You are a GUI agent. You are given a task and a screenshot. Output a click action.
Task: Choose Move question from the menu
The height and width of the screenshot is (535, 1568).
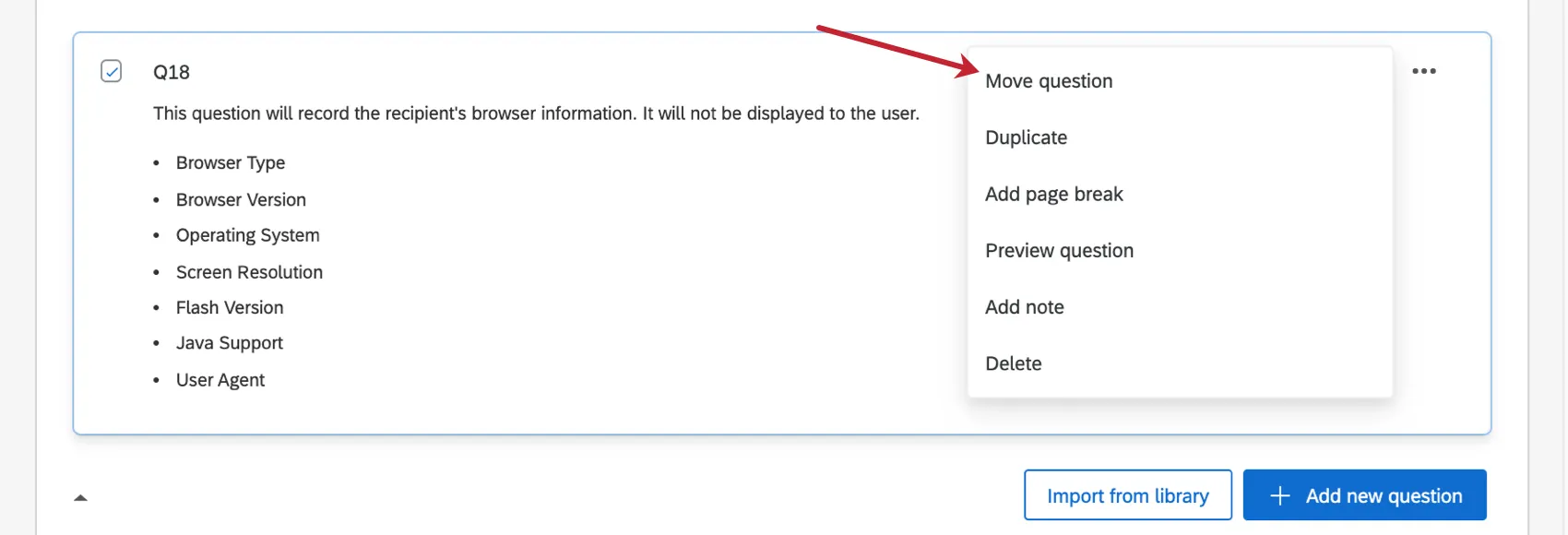[x=1049, y=81]
